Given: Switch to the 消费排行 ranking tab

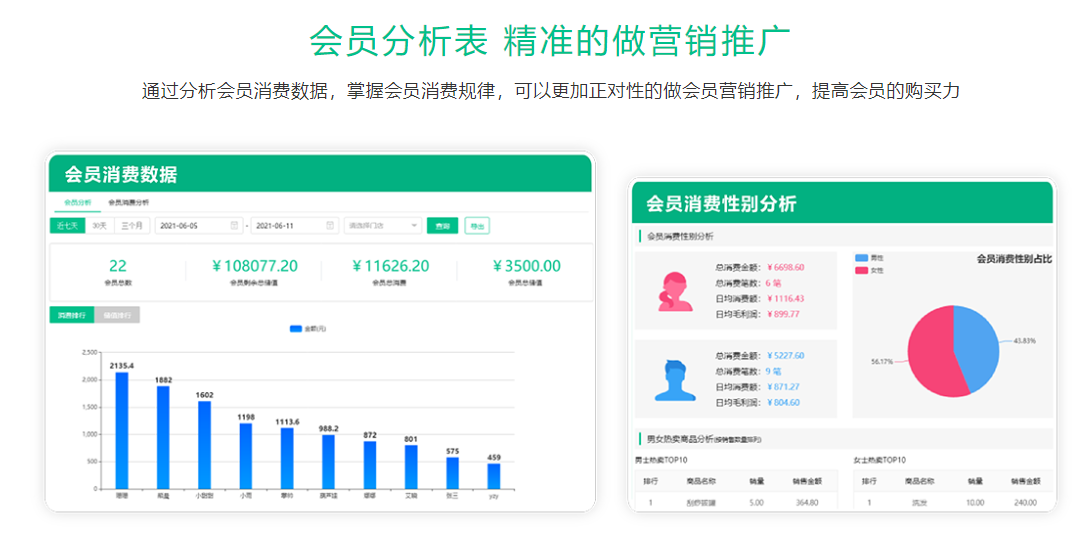Looking at the screenshot, I should [72, 315].
